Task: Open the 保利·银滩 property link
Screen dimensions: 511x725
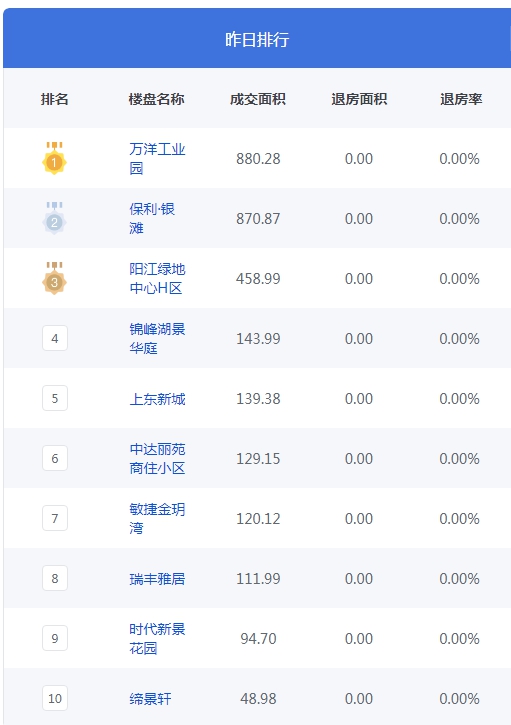Action: (x=152, y=218)
